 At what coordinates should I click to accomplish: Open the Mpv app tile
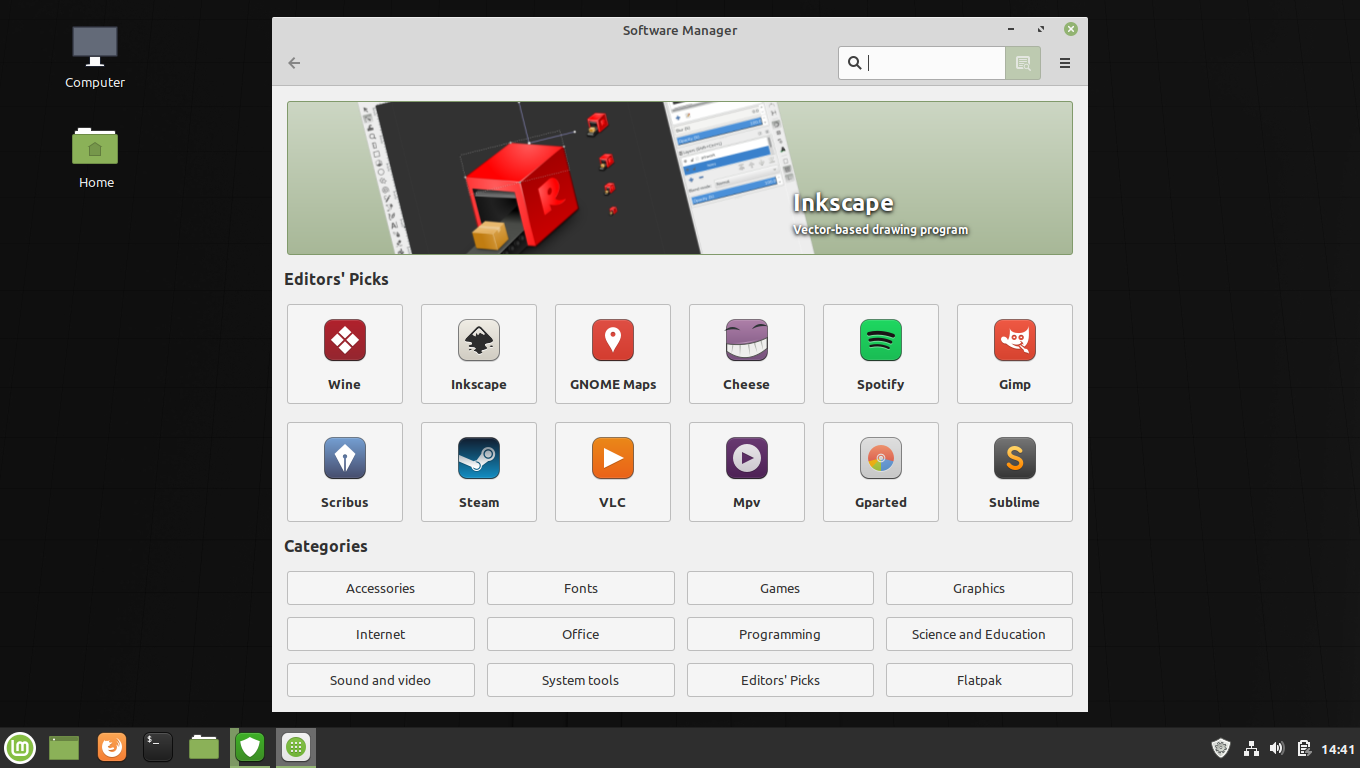point(747,472)
